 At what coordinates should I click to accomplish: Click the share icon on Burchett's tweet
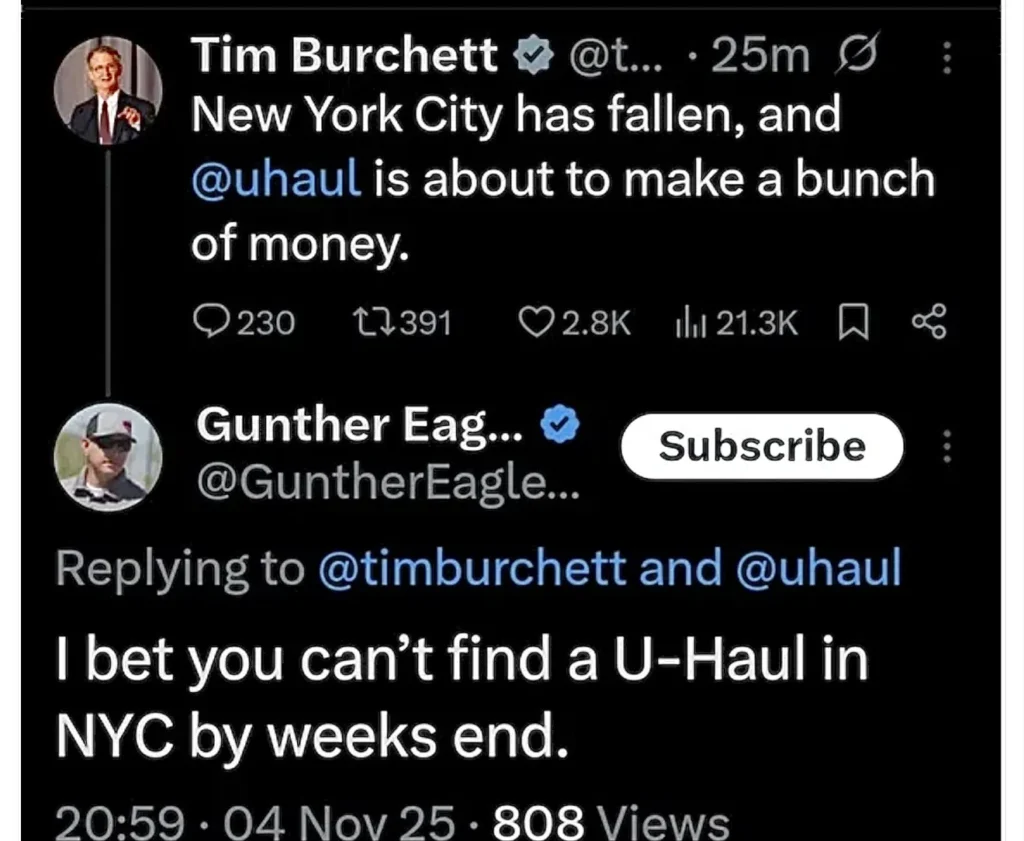[x=928, y=322]
